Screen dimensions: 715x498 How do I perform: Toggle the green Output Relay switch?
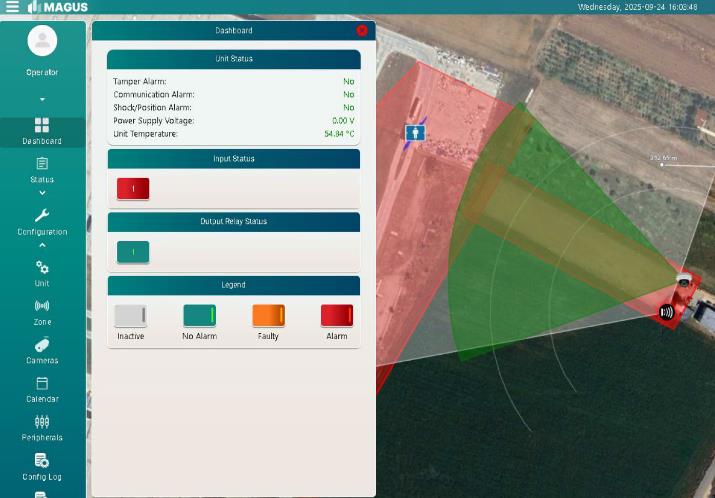click(x=133, y=252)
